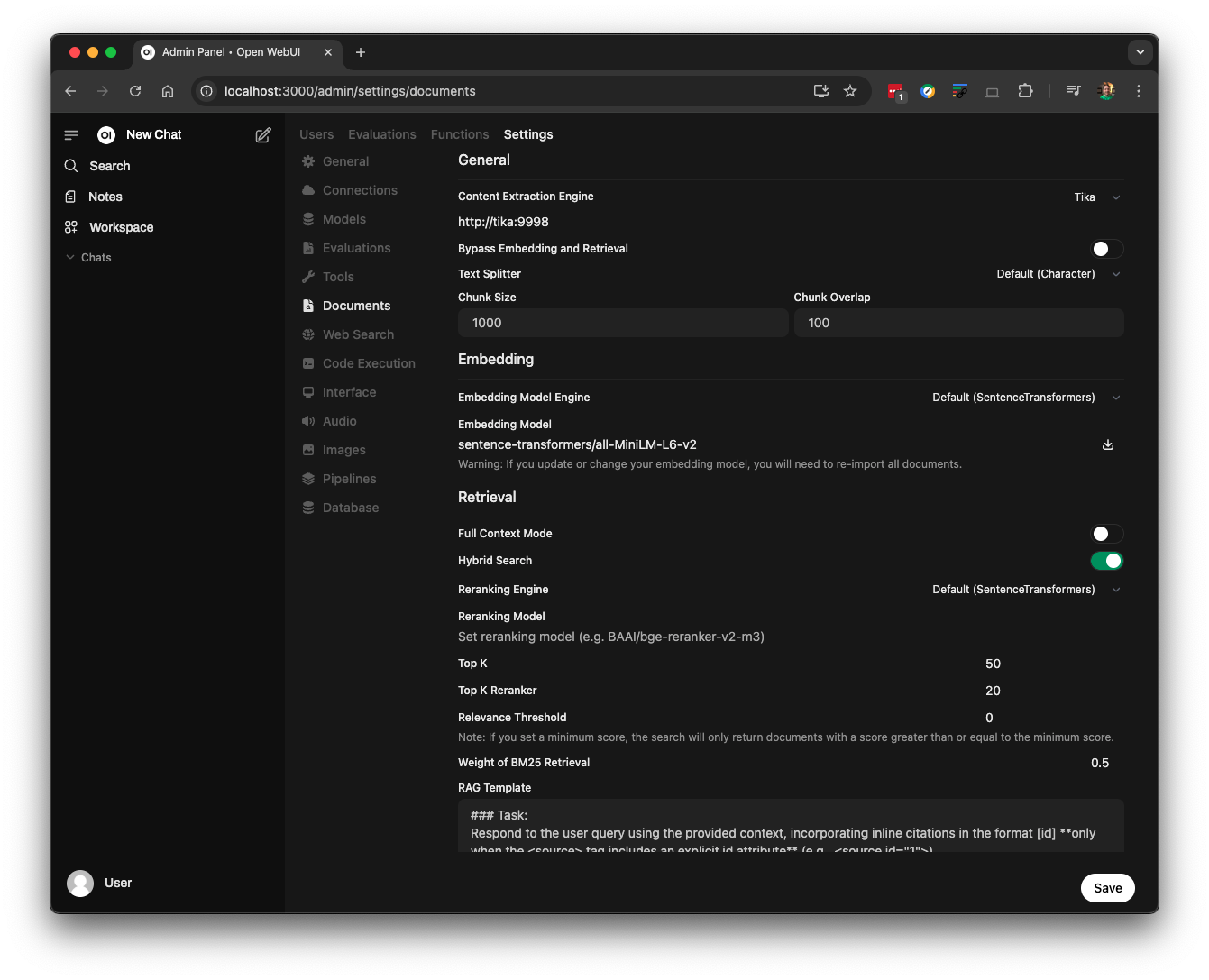Open the User profile menu
1209x980 pixels.
pyautogui.click(x=100, y=884)
